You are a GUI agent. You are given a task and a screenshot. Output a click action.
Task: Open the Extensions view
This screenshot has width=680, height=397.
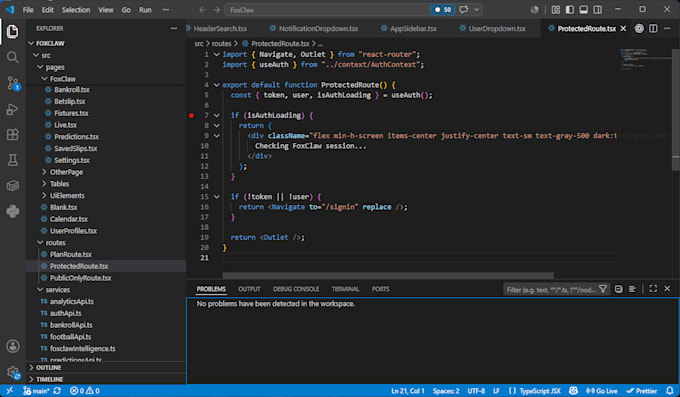point(13,135)
